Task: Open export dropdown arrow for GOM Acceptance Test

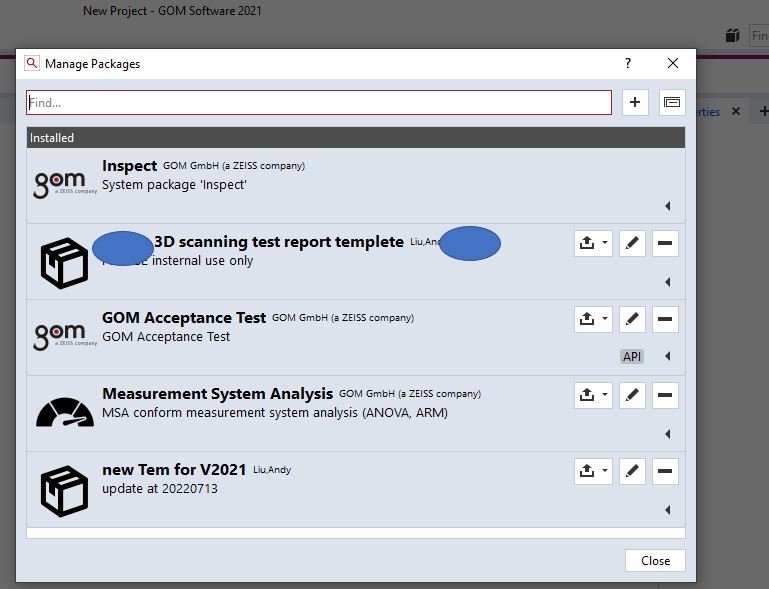Action: tap(605, 319)
